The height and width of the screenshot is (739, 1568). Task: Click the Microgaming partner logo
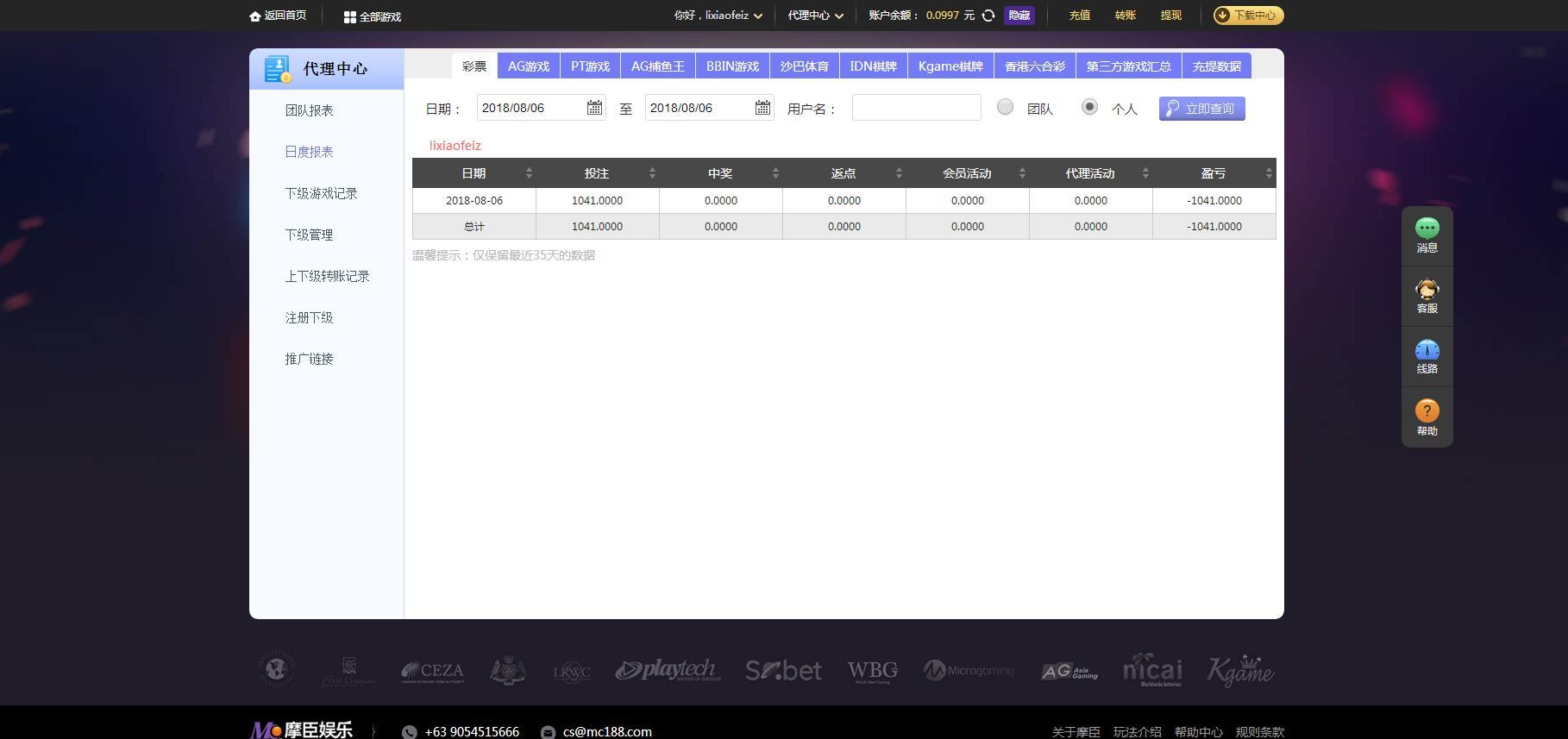click(x=969, y=670)
